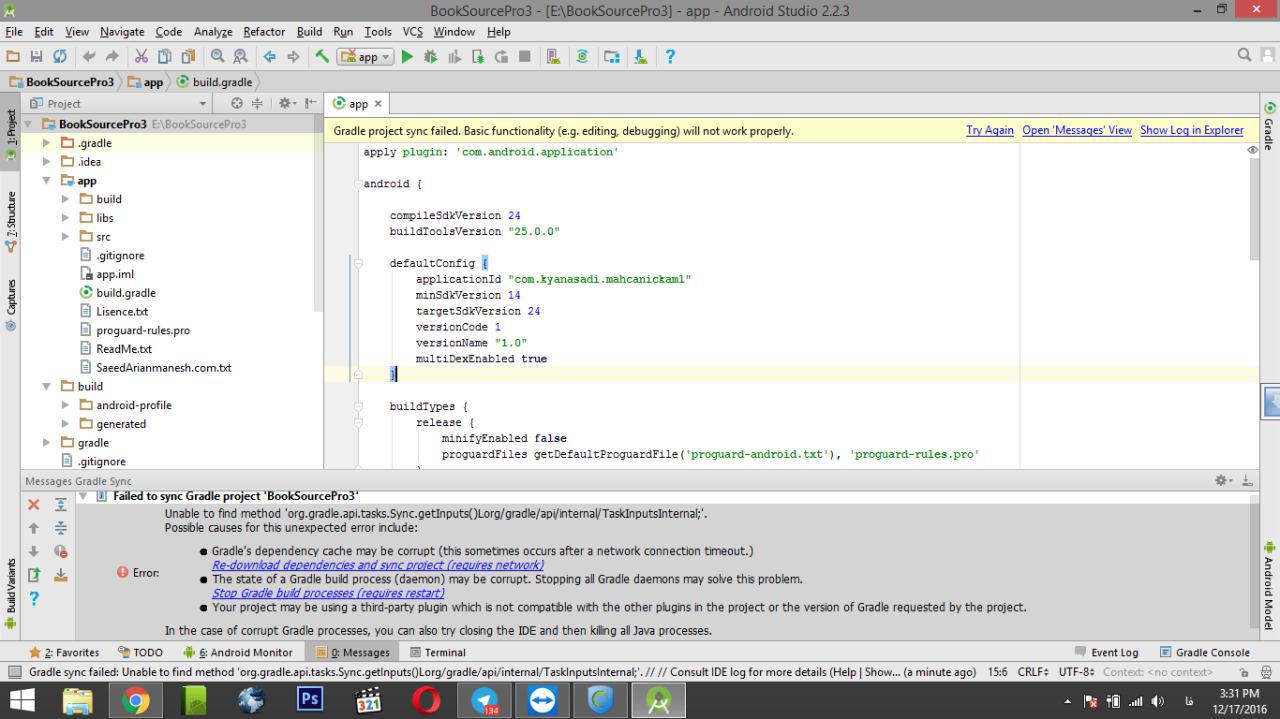Click the Try Again link

pos(989,131)
